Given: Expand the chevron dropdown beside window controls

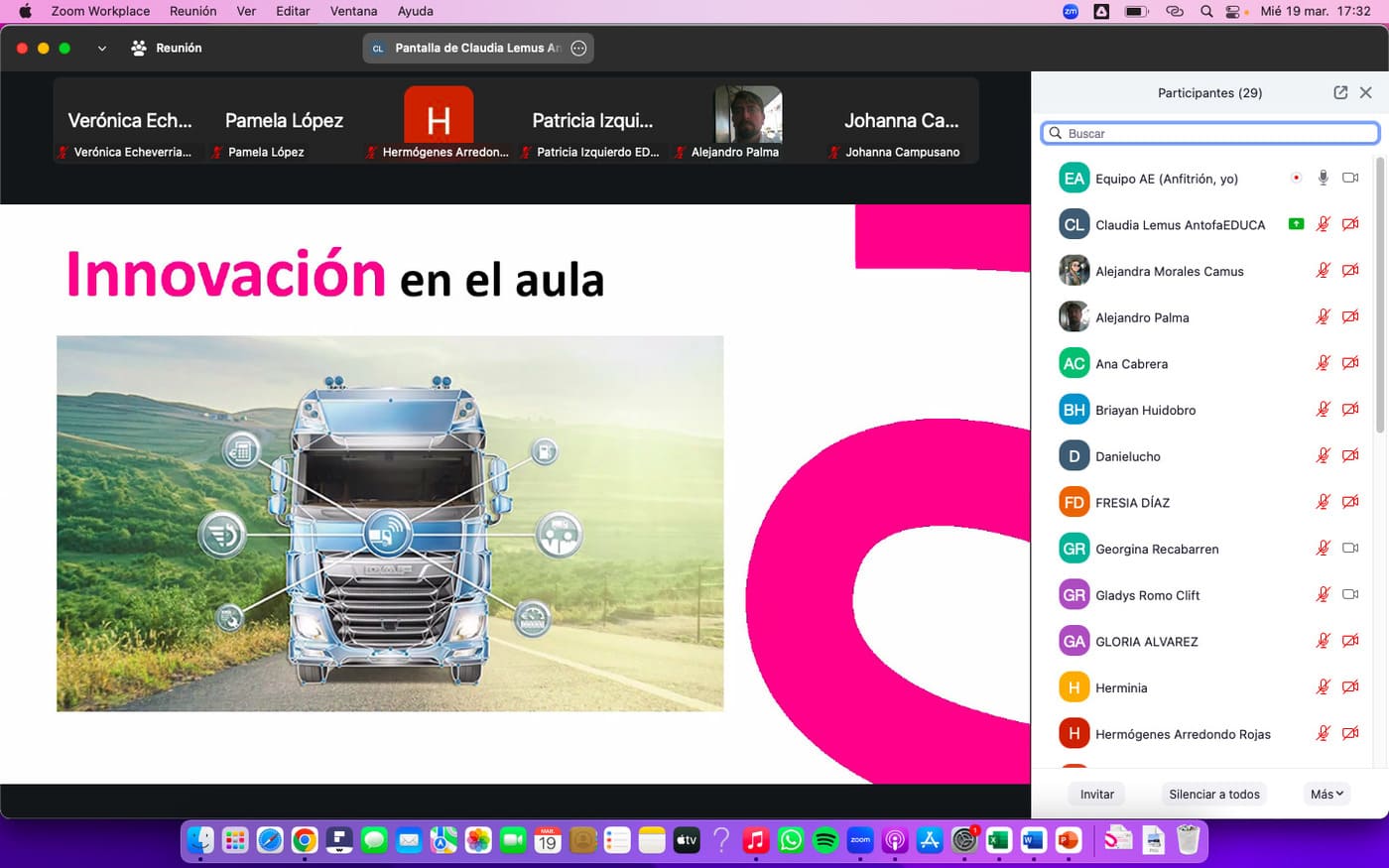Looking at the screenshot, I should coord(101,48).
